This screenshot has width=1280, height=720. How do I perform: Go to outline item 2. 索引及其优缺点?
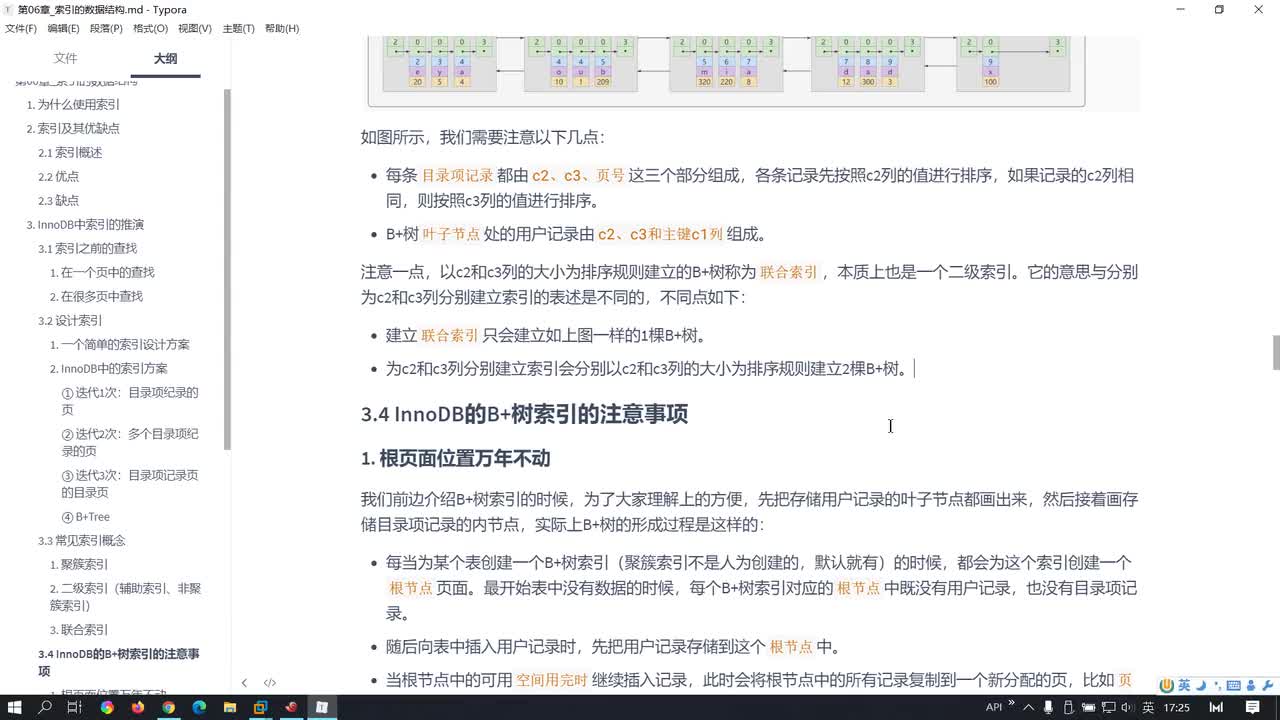tap(73, 128)
